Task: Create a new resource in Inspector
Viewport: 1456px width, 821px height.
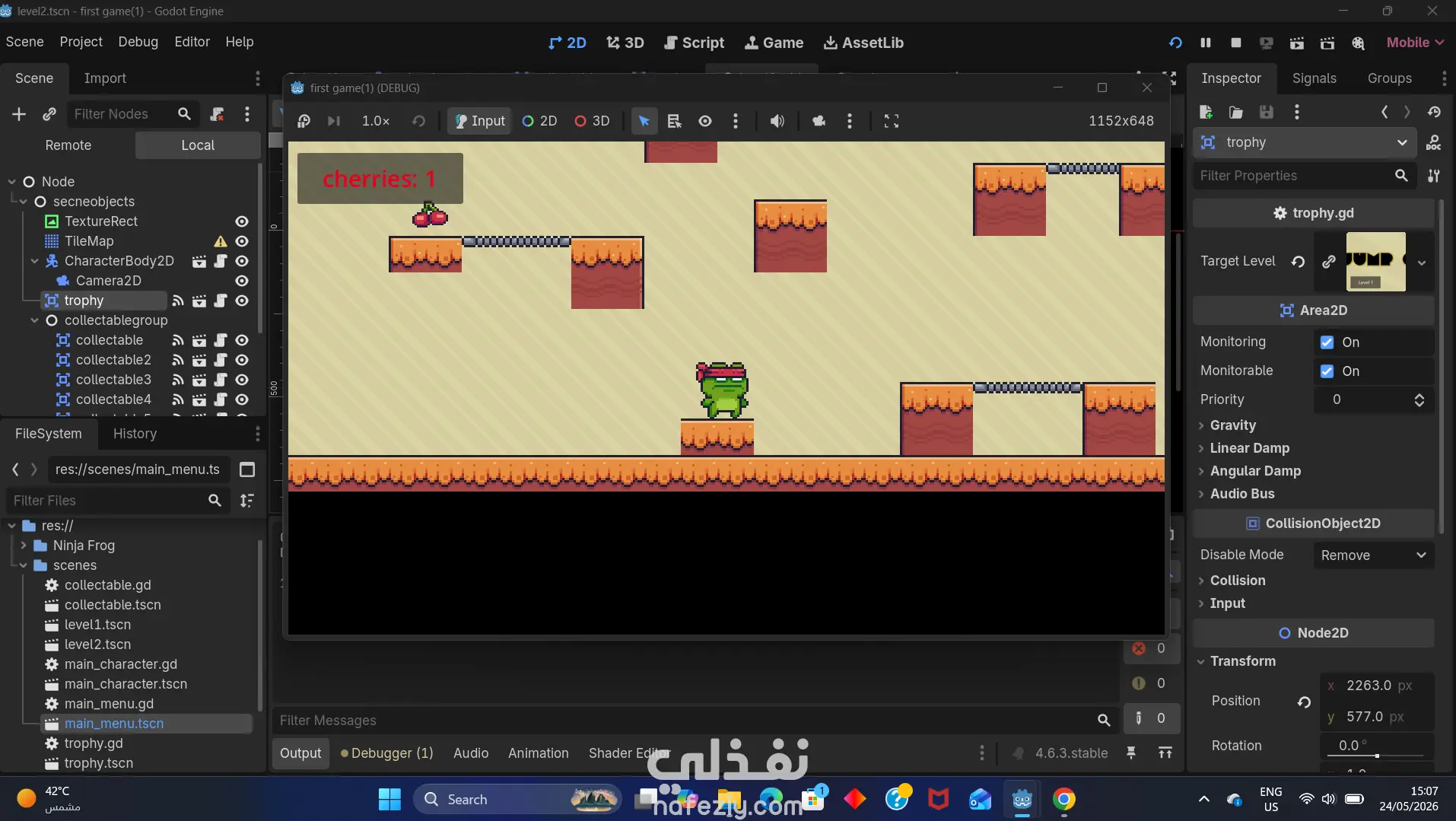Action: (x=1206, y=113)
